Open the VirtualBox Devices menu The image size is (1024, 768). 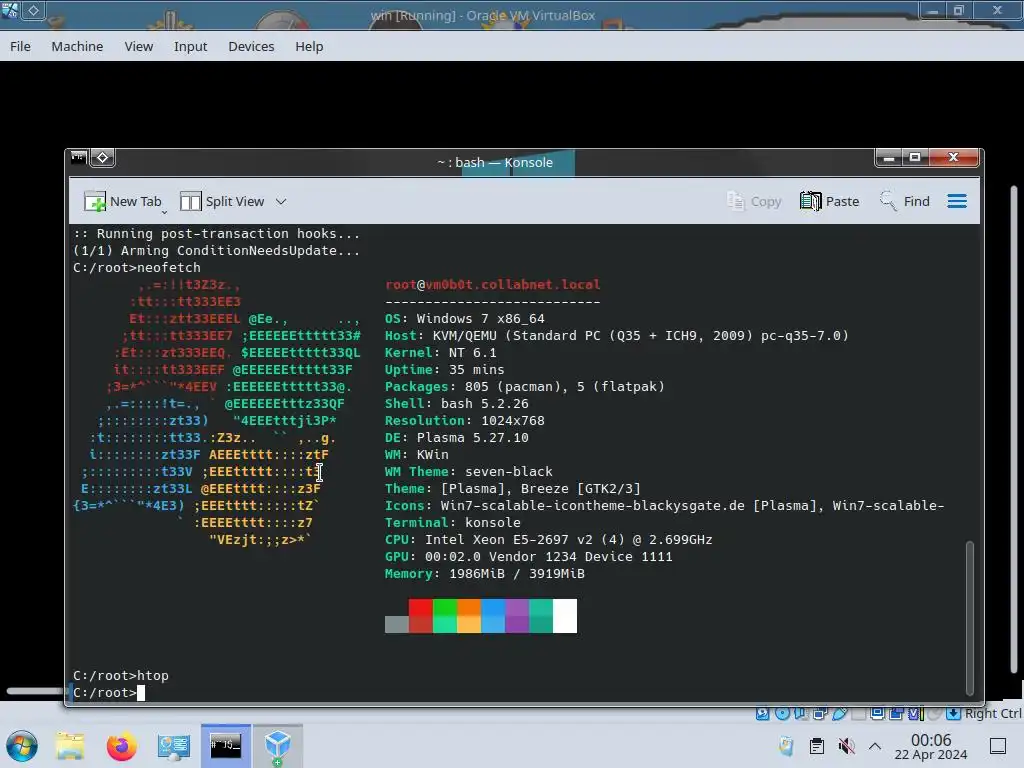[251, 46]
